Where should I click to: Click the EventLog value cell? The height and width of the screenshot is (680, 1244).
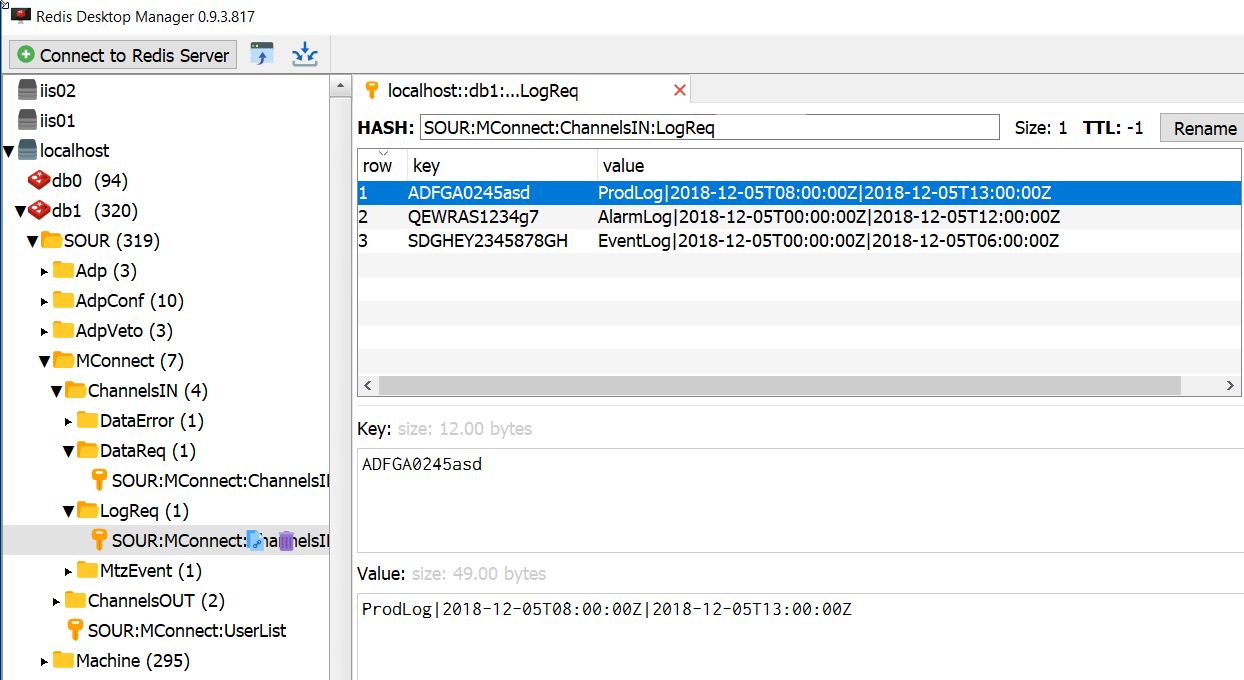pyautogui.click(x=828, y=240)
